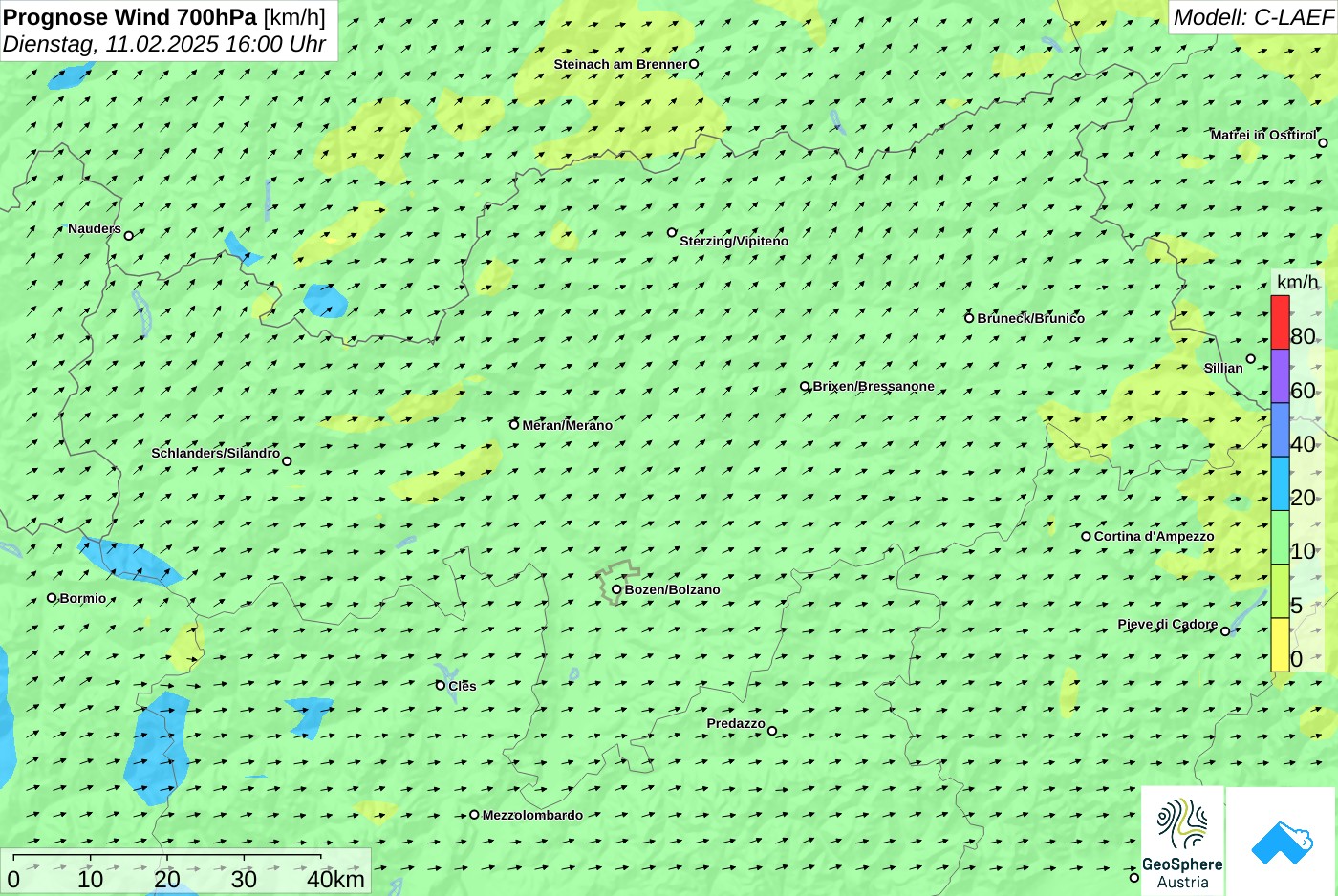Image resolution: width=1338 pixels, height=896 pixels.
Task: Click the 'Meran/Merano' city label
Action: pyautogui.click(x=568, y=425)
